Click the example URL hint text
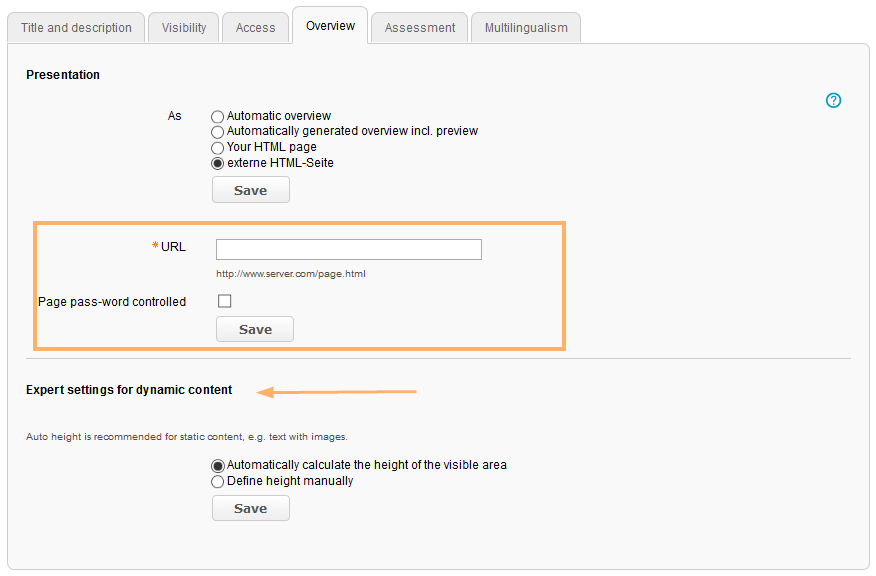The width and height of the screenshot is (876, 576). click(x=290, y=273)
